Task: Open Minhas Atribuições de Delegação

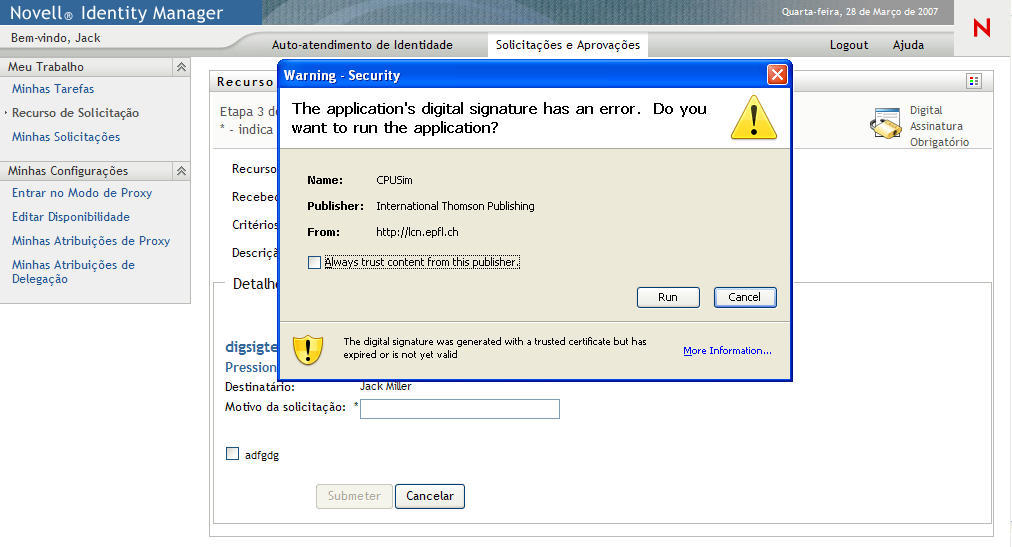Action: 73,272
